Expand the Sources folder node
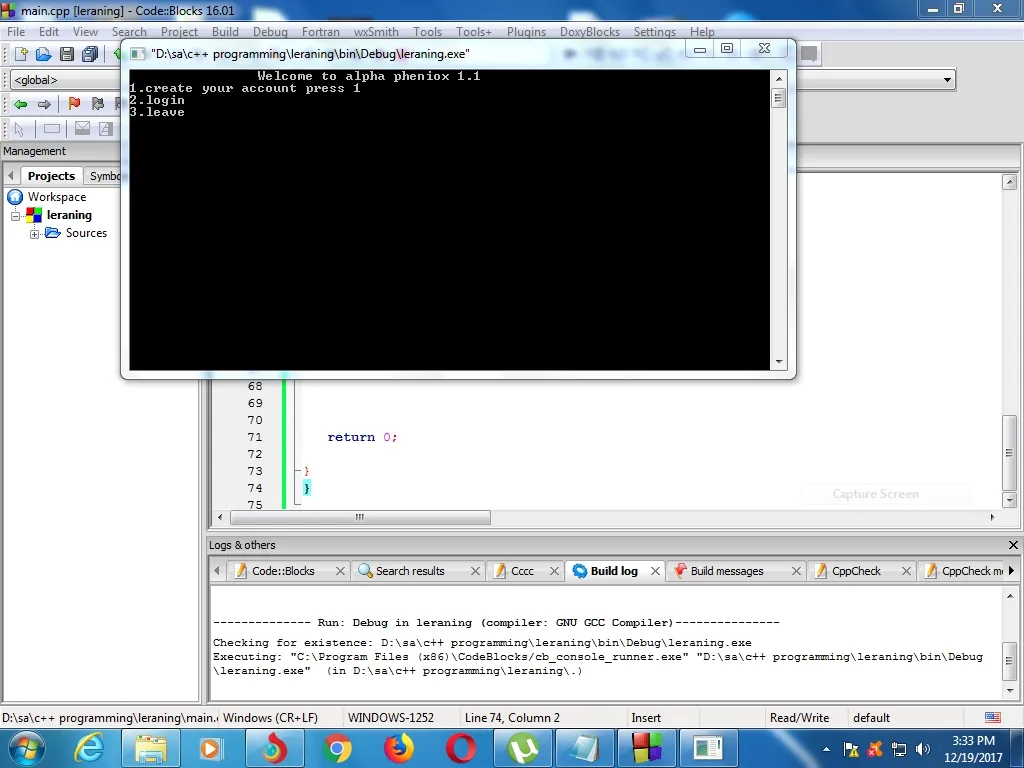The image size is (1024, 768). (x=34, y=234)
